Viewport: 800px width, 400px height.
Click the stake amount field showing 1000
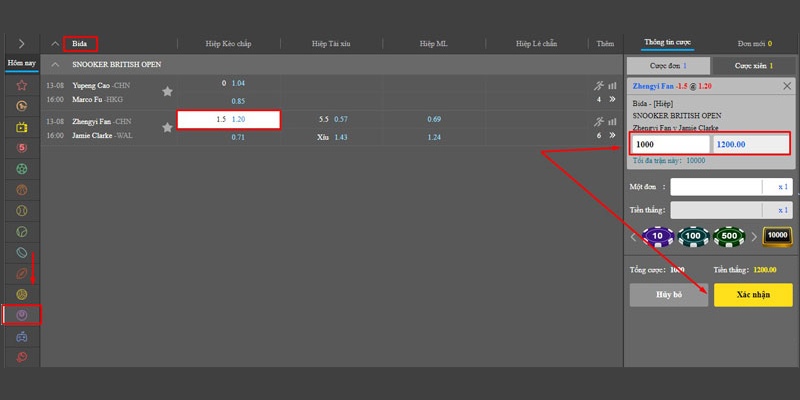click(x=668, y=145)
